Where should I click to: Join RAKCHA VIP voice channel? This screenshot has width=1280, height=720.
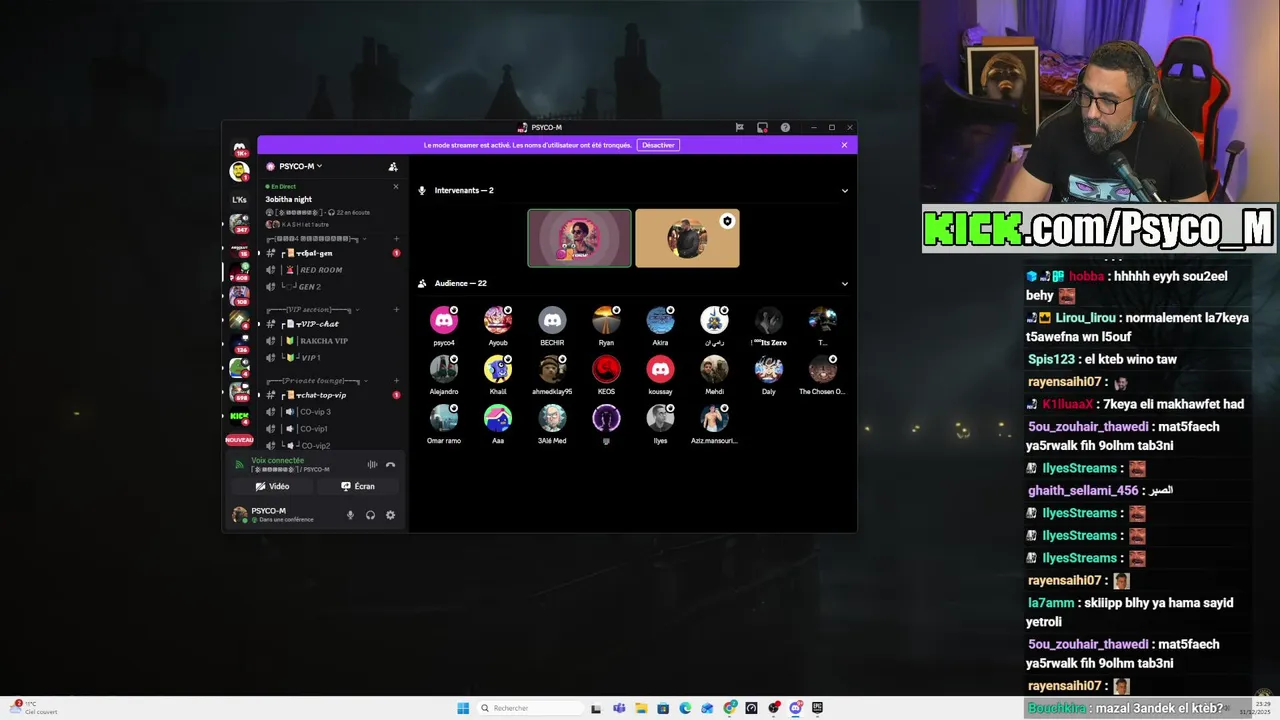(x=332, y=341)
